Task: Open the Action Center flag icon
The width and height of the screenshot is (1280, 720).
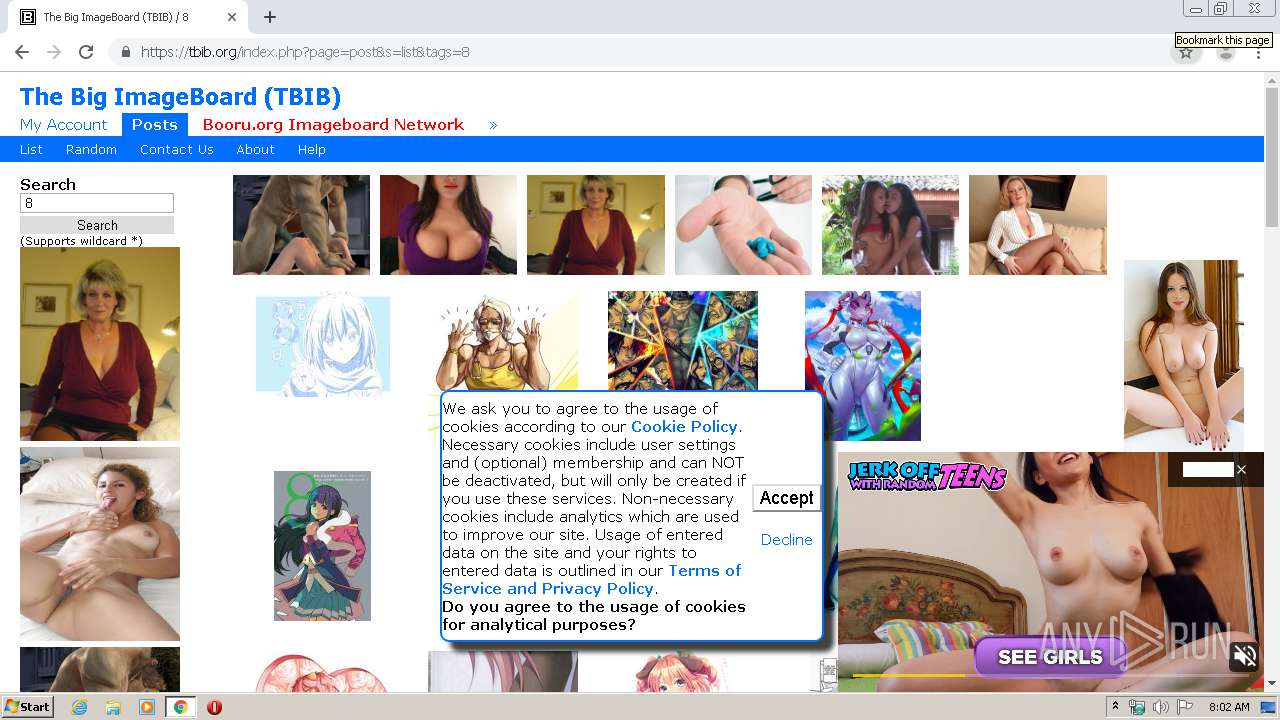Action: pyautogui.click(x=1184, y=707)
